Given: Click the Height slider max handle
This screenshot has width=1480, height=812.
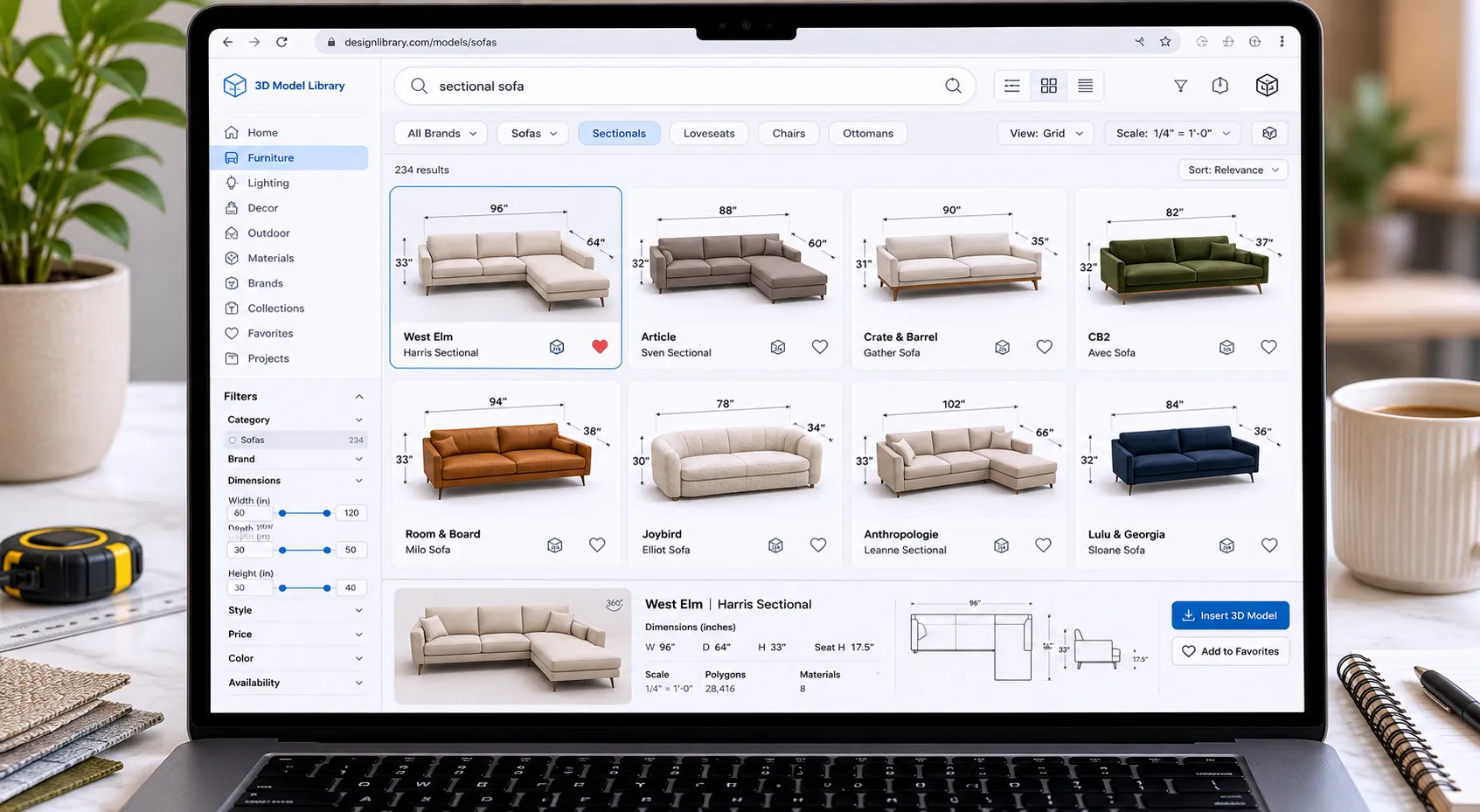Looking at the screenshot, I should 327,588.
